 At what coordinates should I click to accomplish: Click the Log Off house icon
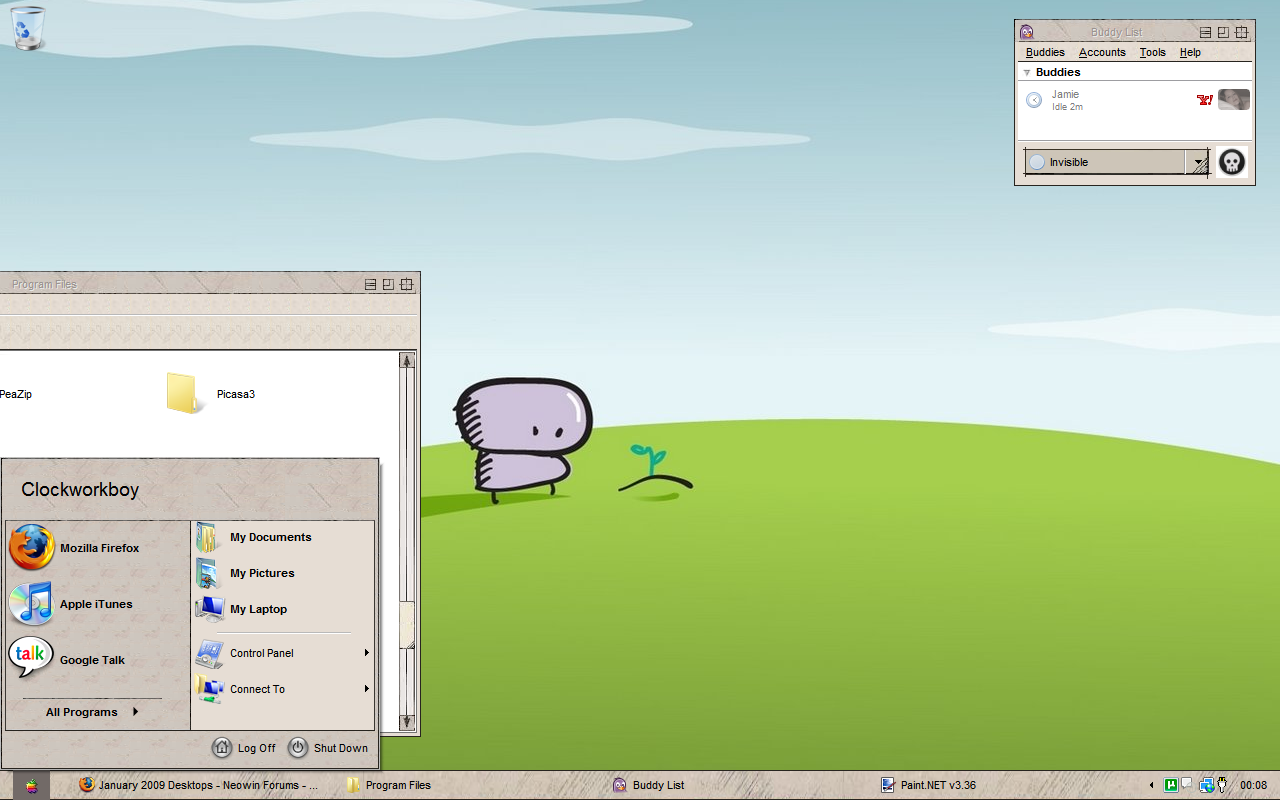tap(222, 747)
